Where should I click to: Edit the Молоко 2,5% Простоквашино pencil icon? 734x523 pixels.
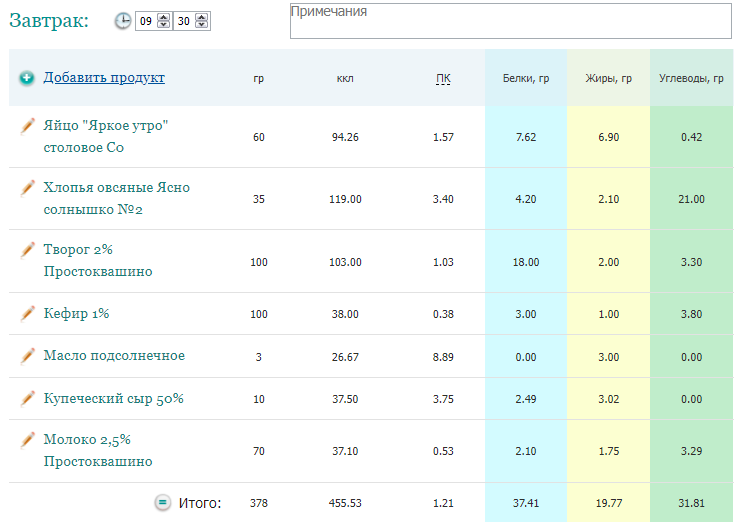(x=27, y=441)
